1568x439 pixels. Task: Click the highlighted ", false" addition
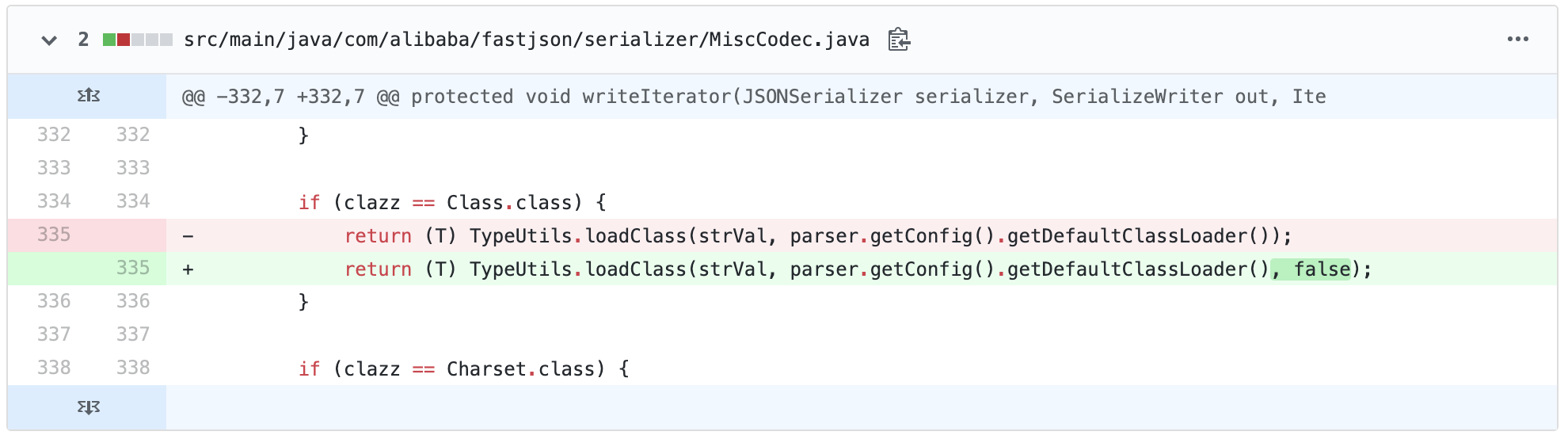point(1311,269)
